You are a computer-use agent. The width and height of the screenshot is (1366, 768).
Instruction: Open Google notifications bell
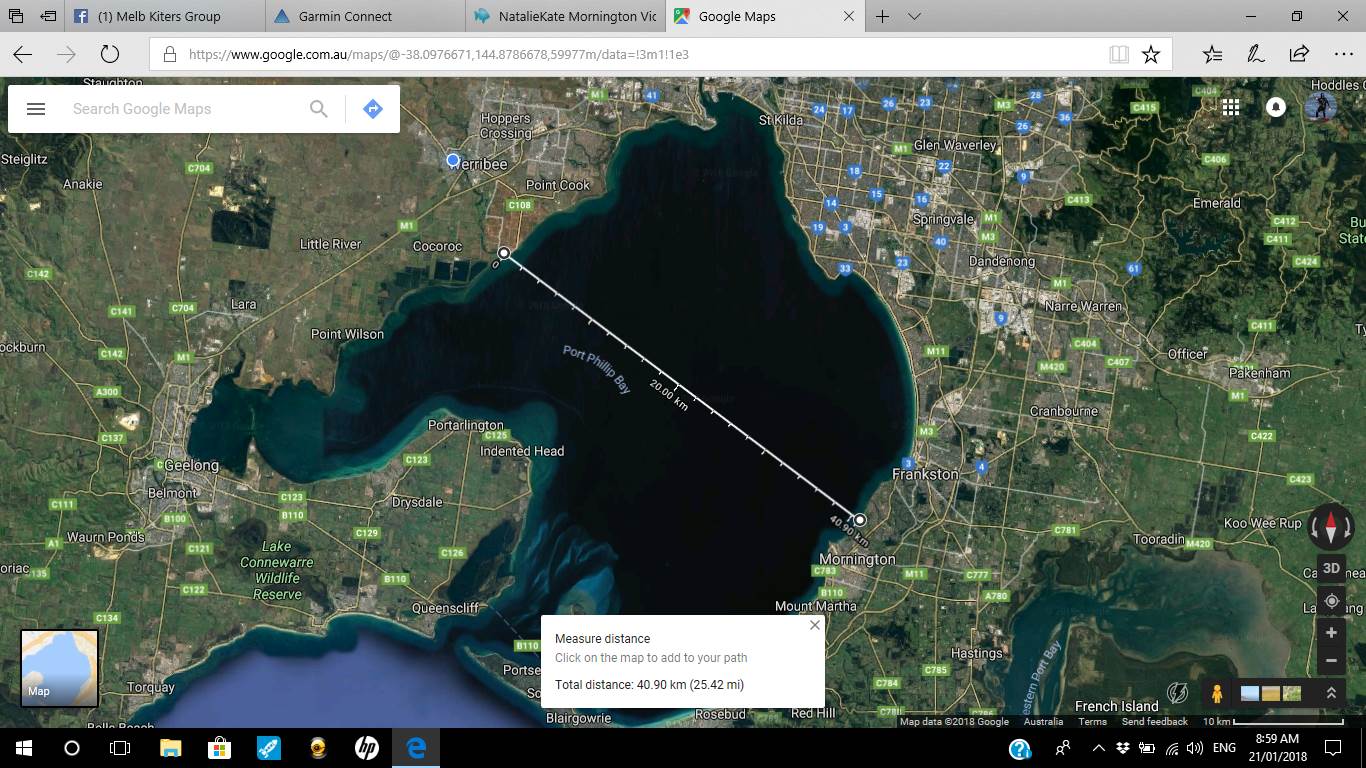pos(1276,108)
